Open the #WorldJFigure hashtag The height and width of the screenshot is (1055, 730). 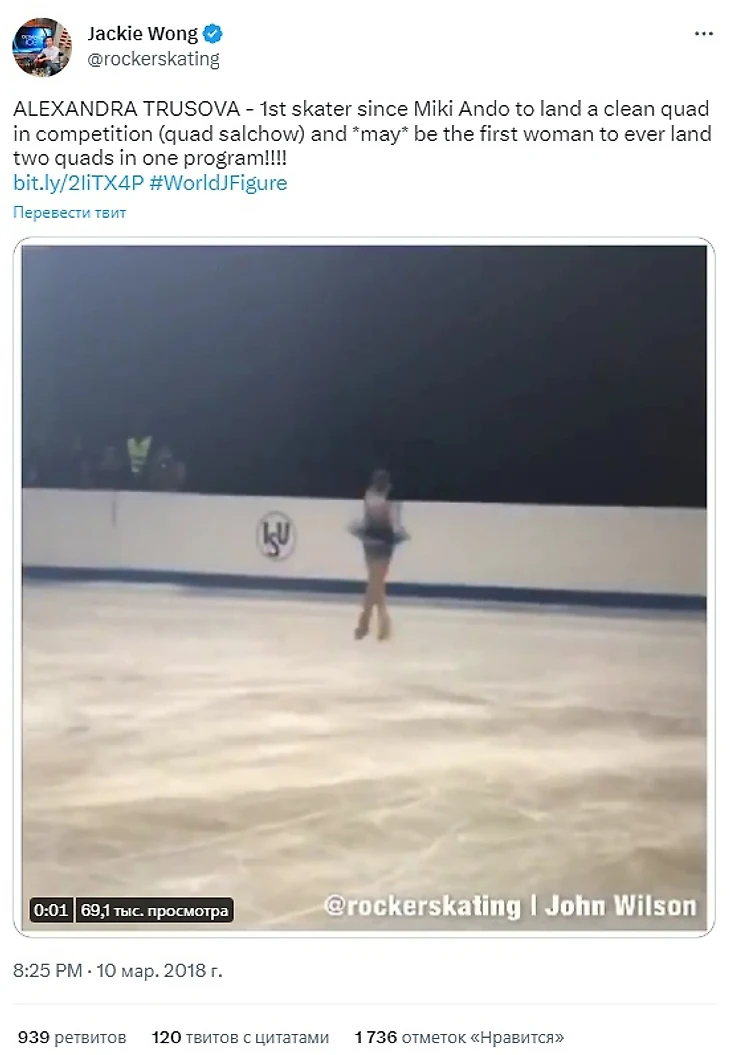pyautogui.click(x=218, y=183)
